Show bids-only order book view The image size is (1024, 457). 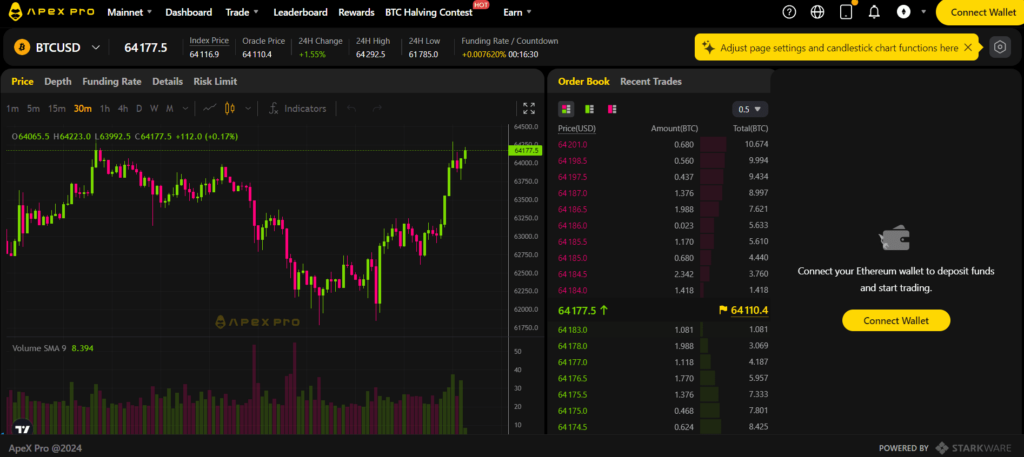589,108
